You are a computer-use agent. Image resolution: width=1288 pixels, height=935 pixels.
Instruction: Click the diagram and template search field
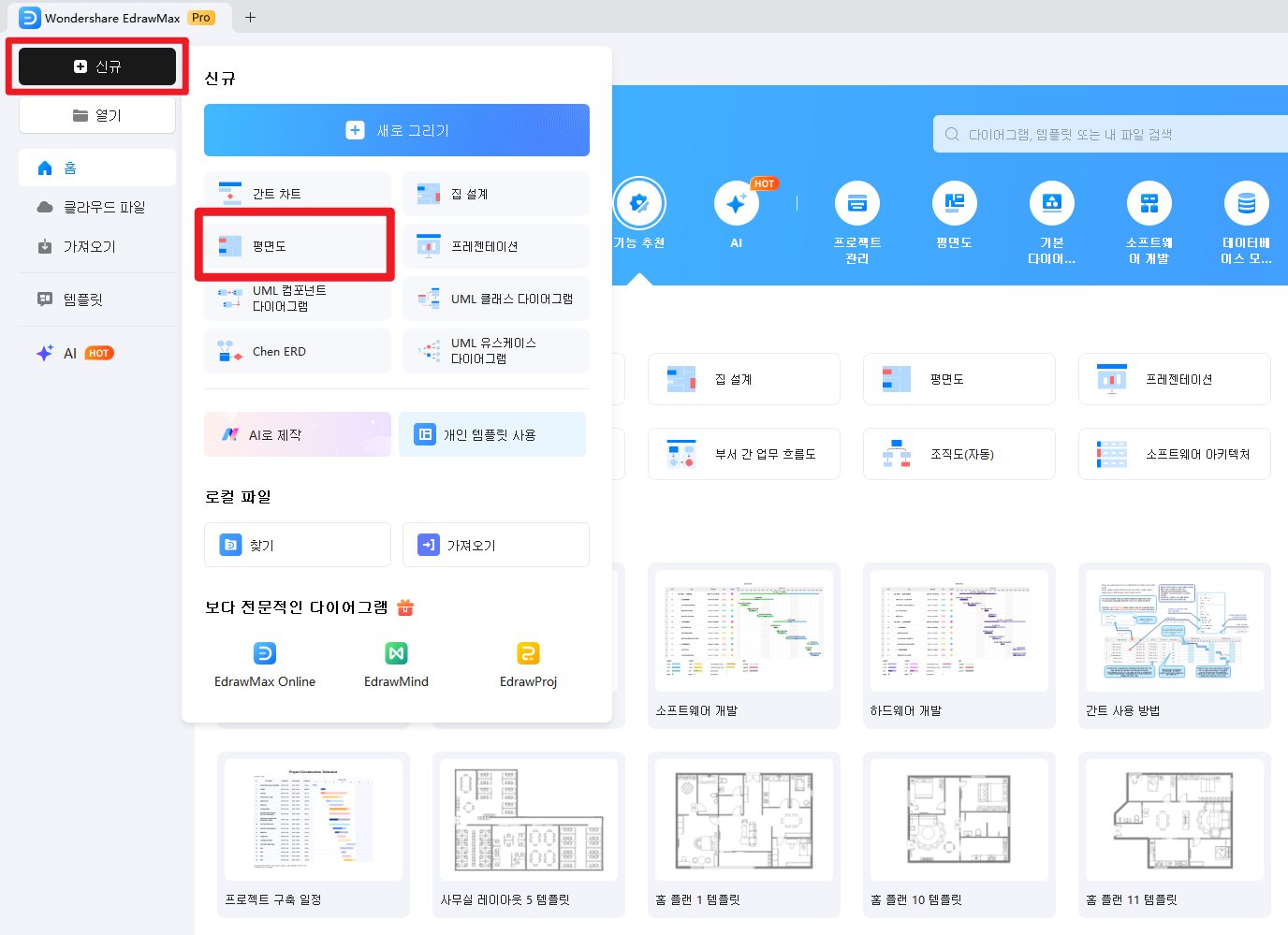tap(1114, 134)
